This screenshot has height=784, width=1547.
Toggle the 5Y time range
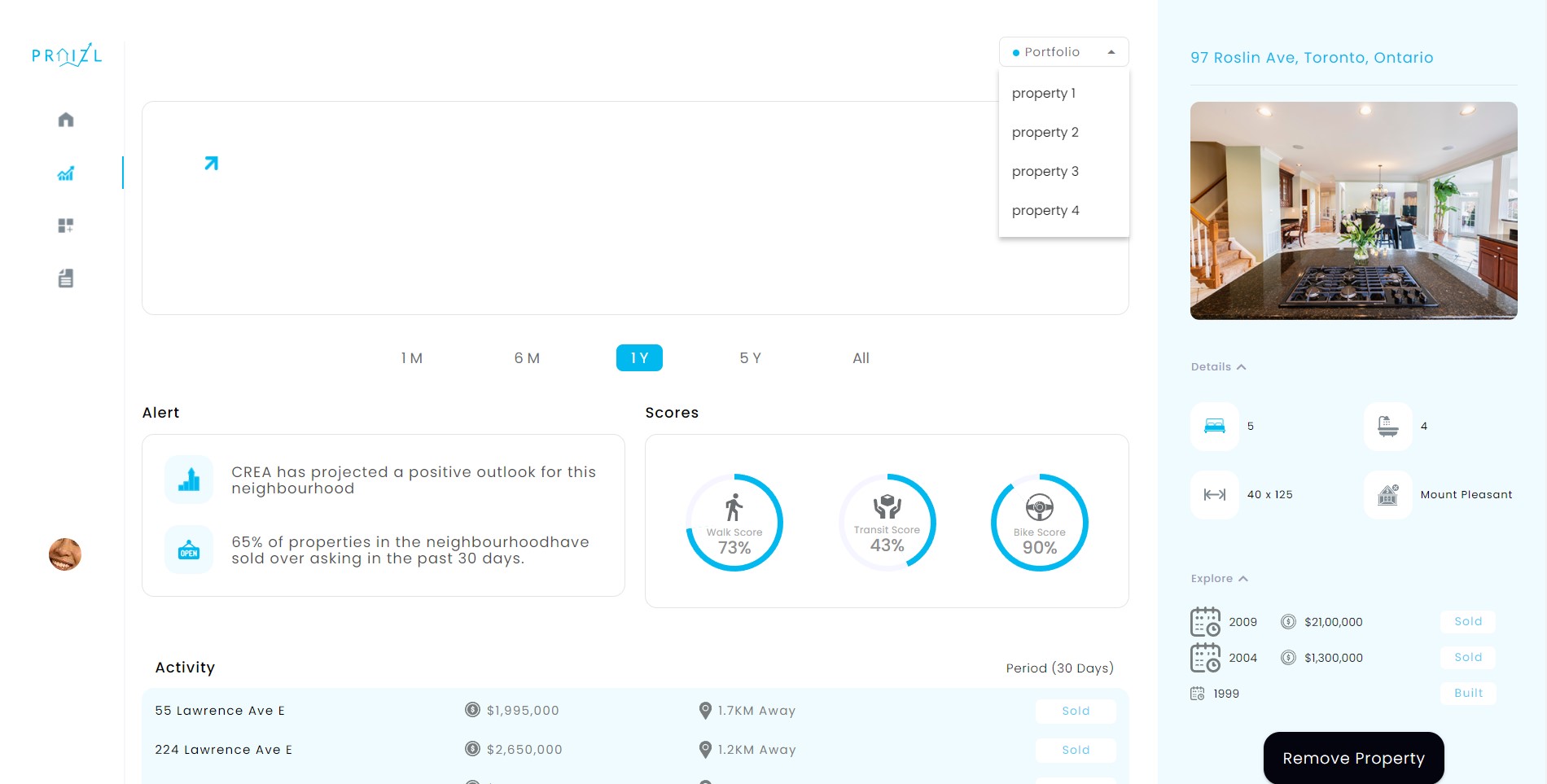[749, 358]
